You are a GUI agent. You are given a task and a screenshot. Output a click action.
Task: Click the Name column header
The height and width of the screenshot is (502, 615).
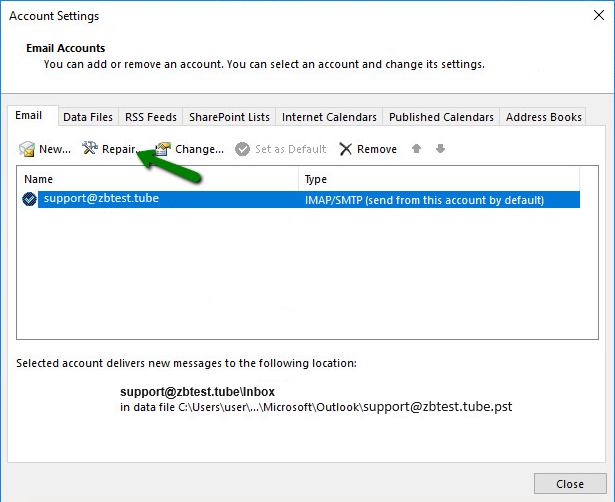click(158, 179)
